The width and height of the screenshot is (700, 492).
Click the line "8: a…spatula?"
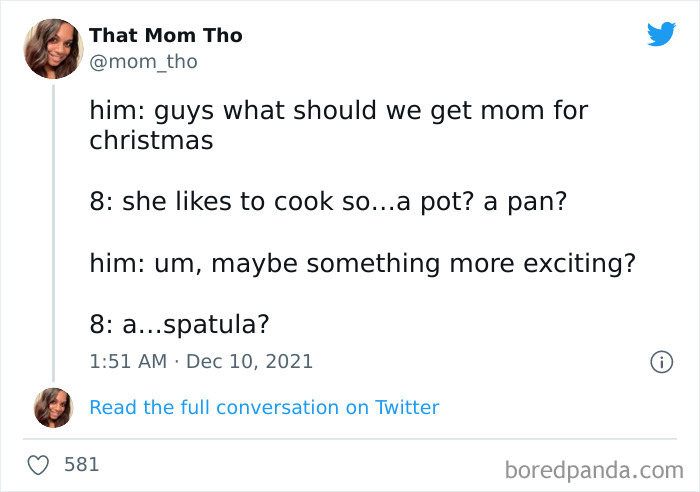[180, 326]
